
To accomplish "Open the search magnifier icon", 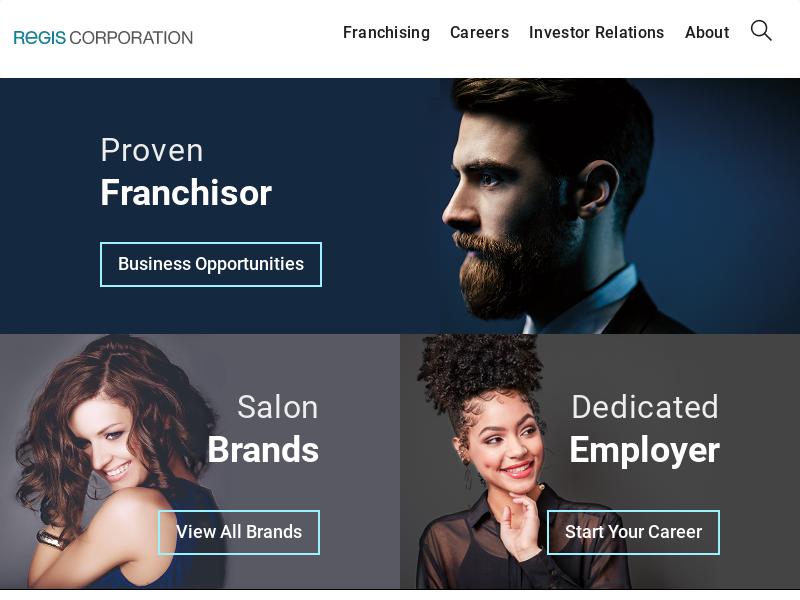I will click(761, 31).
